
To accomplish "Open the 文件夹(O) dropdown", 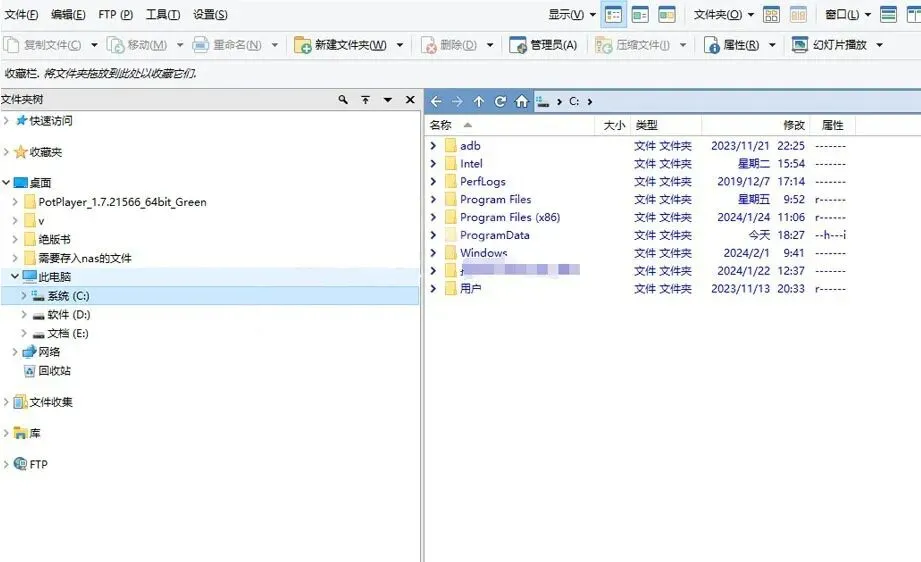I will coord(724,14).
